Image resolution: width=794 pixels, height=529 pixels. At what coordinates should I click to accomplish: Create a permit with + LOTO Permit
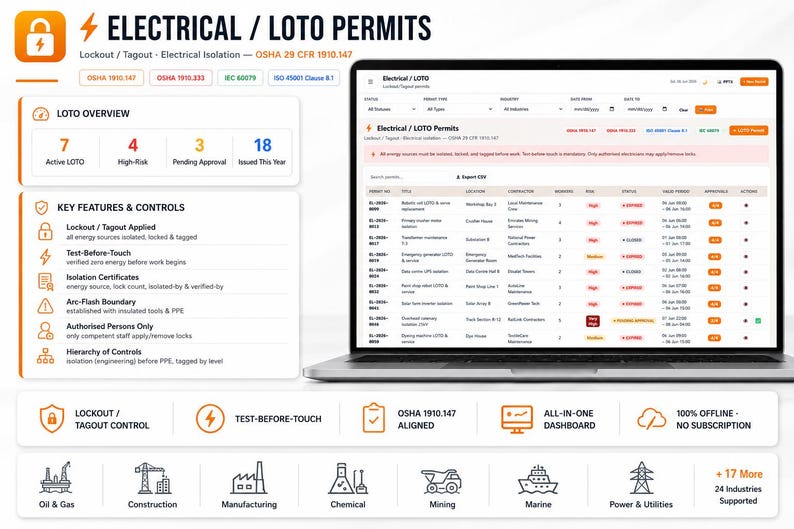[748, 130]
